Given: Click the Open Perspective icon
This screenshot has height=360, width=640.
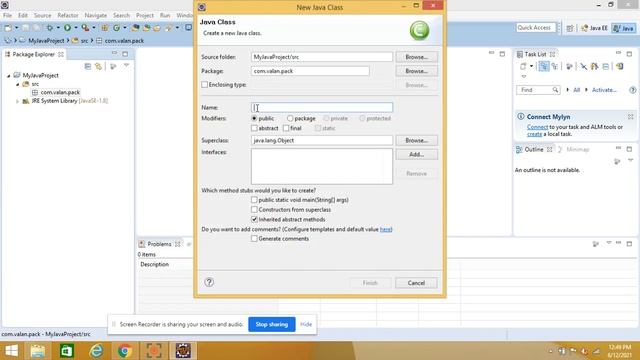Looking at the screenshot, I should (x=570, y=28).
